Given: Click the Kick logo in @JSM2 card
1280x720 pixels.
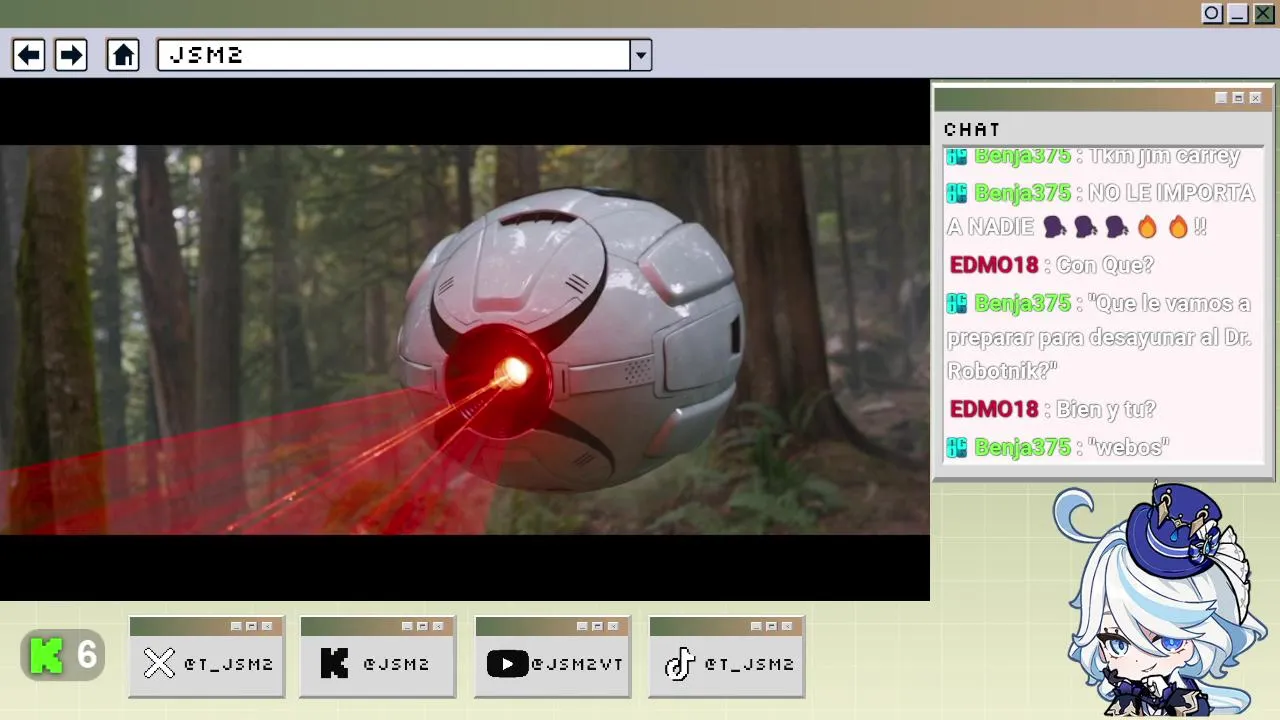Looking at the screenshot, I should coord(334,664).
